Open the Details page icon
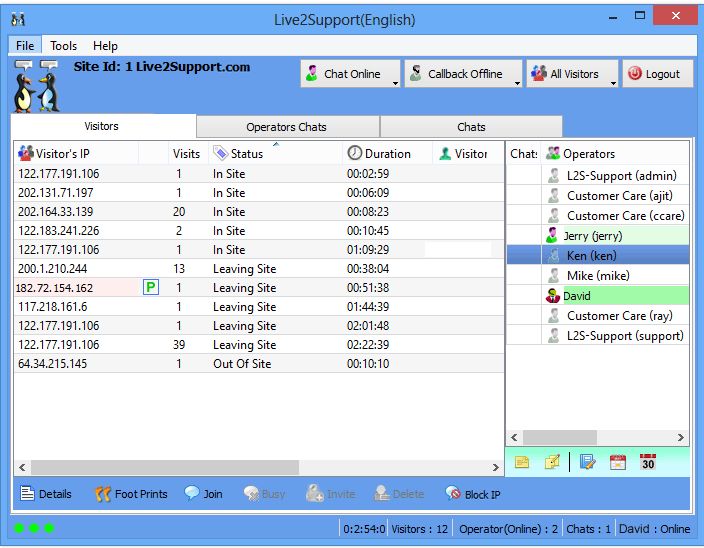Viewport: 704px width, 548px height. tap(27, 494)
